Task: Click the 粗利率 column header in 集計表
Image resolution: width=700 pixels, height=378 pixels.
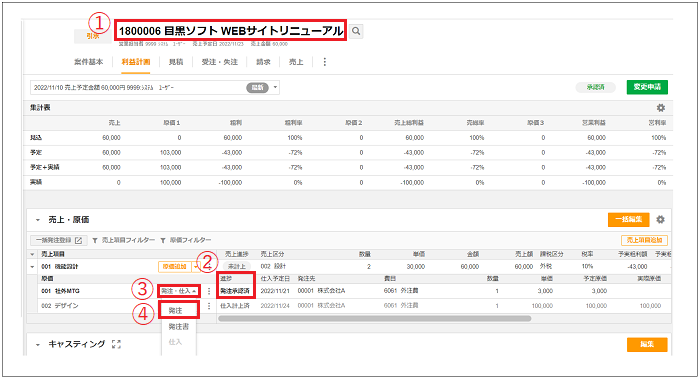Action: click(x=293, y=123)
